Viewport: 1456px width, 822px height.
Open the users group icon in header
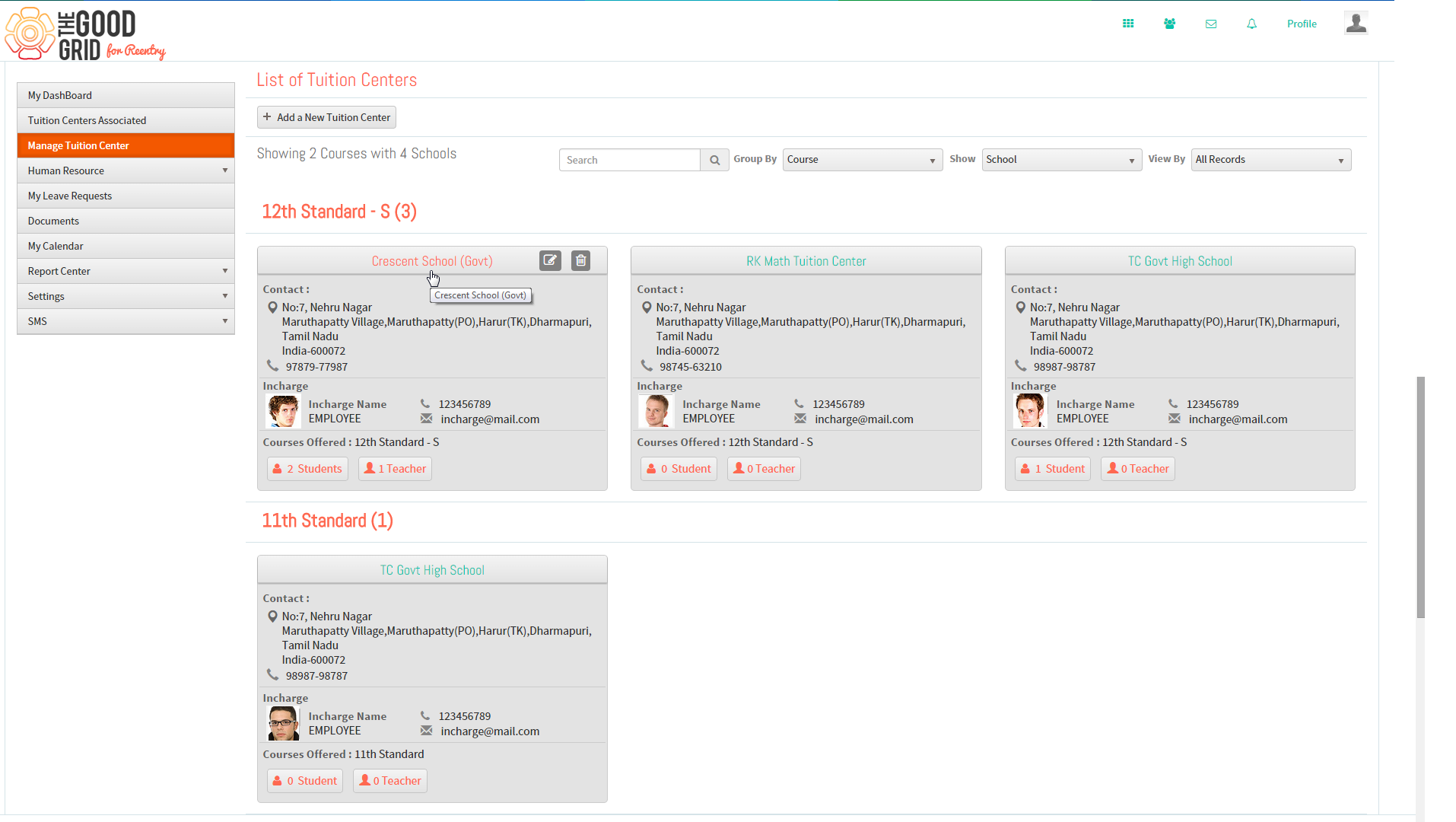tap(1169, 24)
